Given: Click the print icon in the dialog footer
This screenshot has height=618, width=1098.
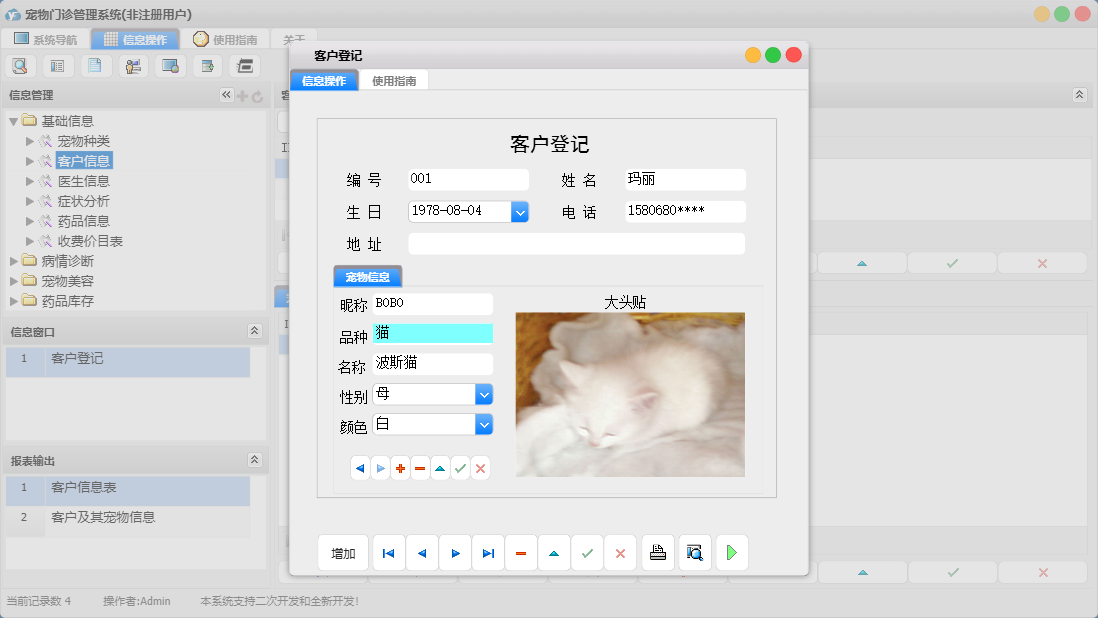Looking at the screenshot, I should pos(658,552).
